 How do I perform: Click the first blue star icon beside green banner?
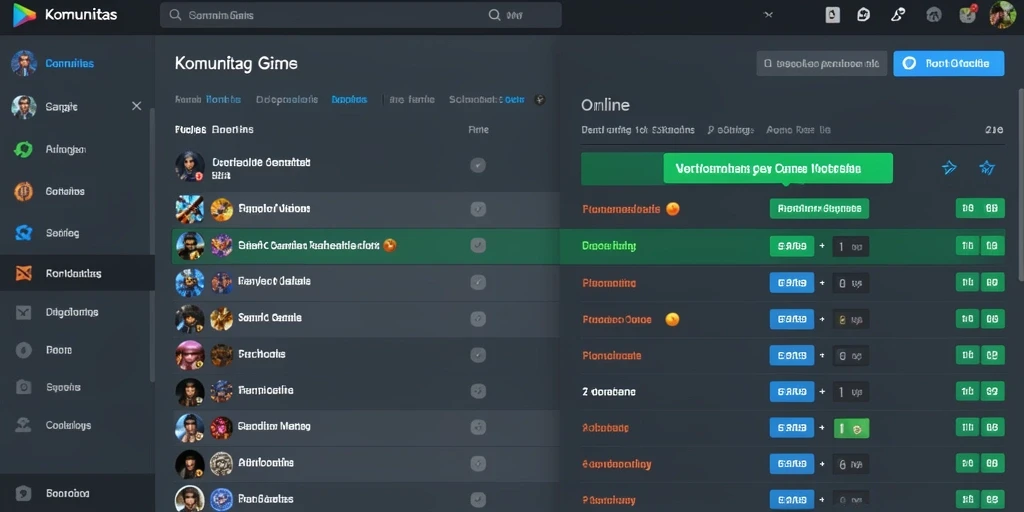(949, 168)
